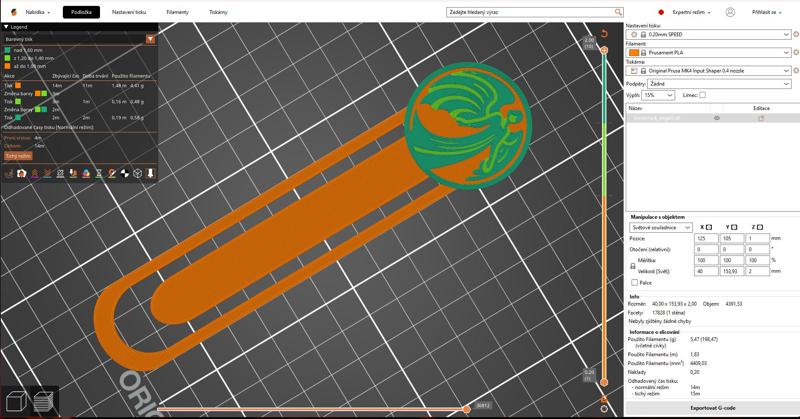Click the Pozice X input field
The width and height of the screenshot is (800, 419).
[706, 238]
